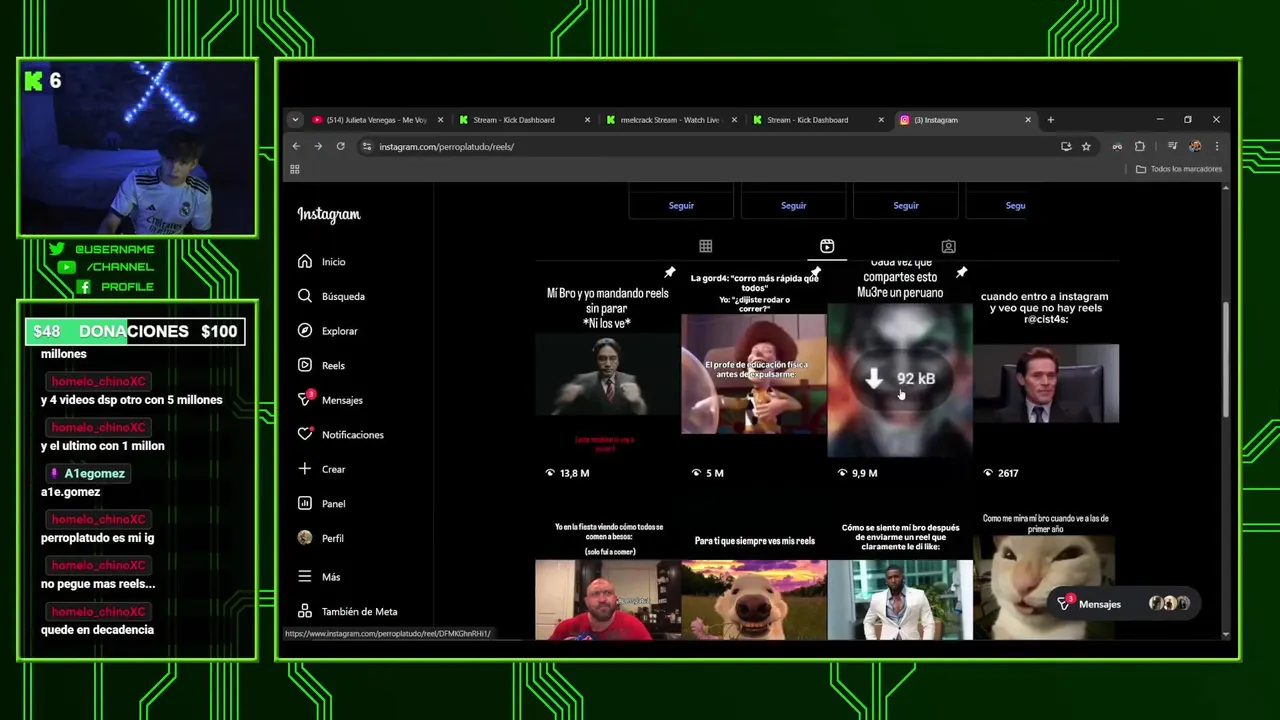The image size is (1280, 720).
Task: Click third Seguir button
Action: point(906,205)
